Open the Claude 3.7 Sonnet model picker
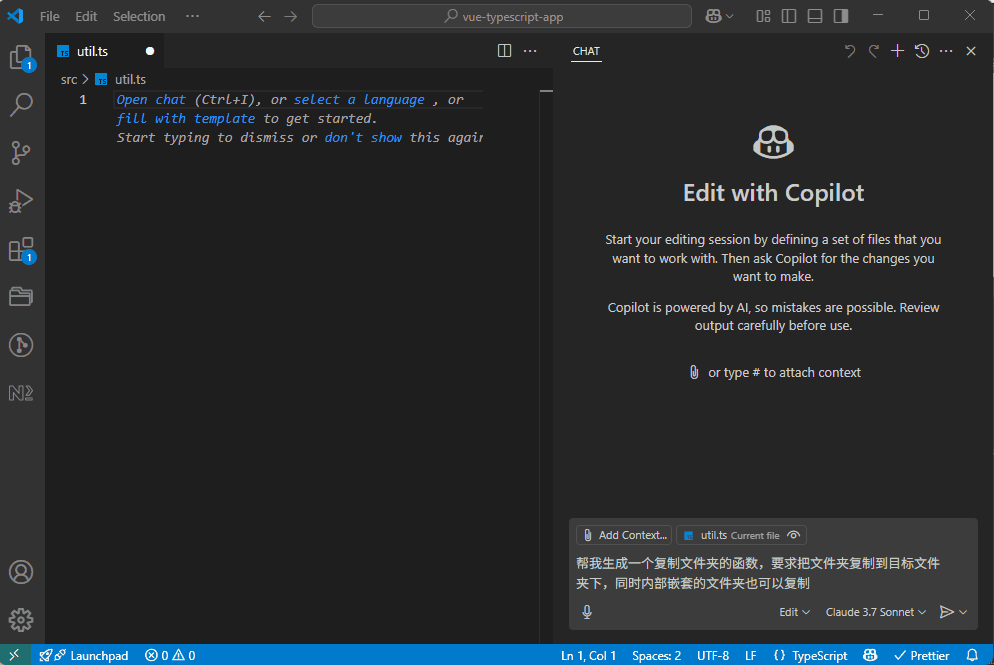This screenshot has height=665, width=994. tap(875, 612)
